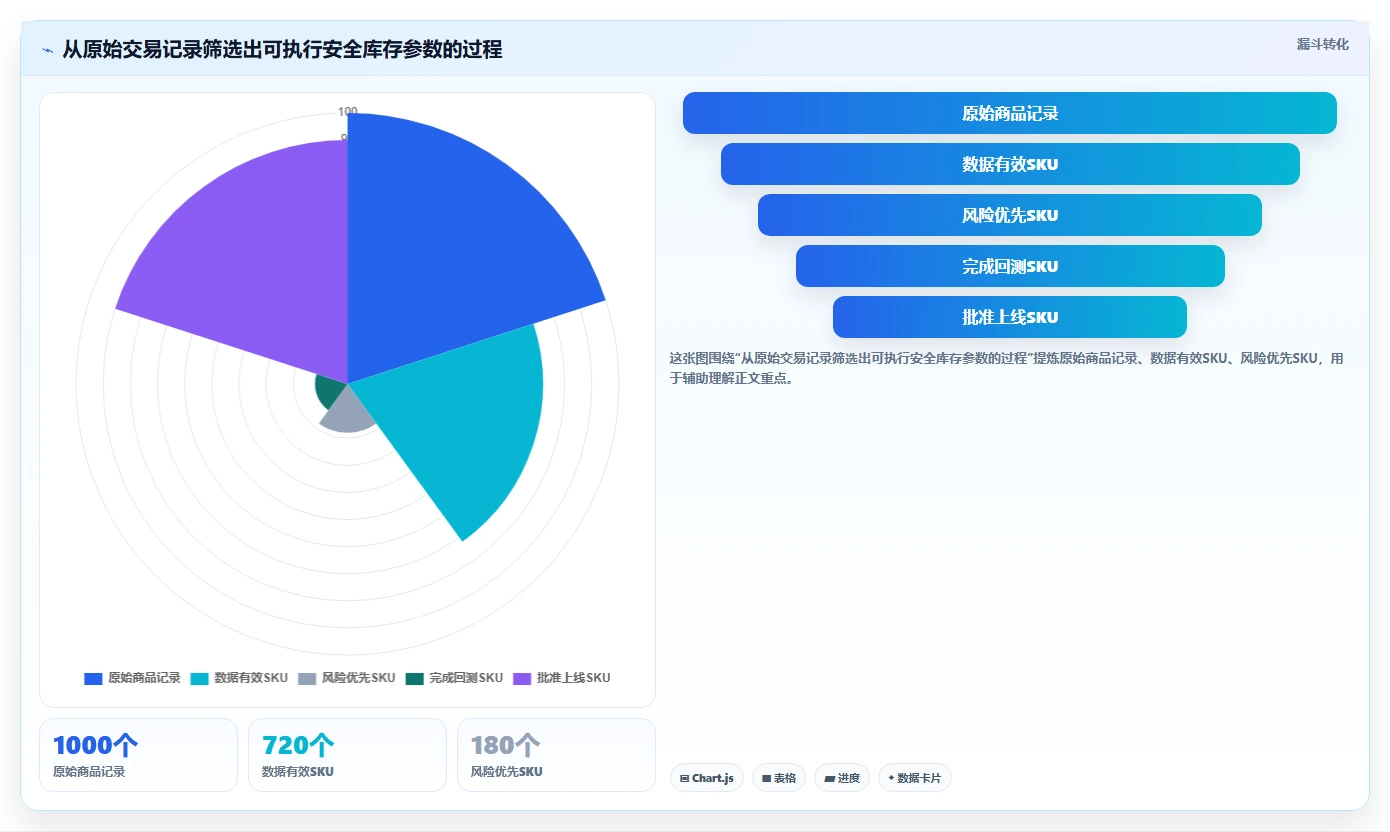Click the 进度 tag
Screen dimensions: 1390x832
[x=842, y=778]
